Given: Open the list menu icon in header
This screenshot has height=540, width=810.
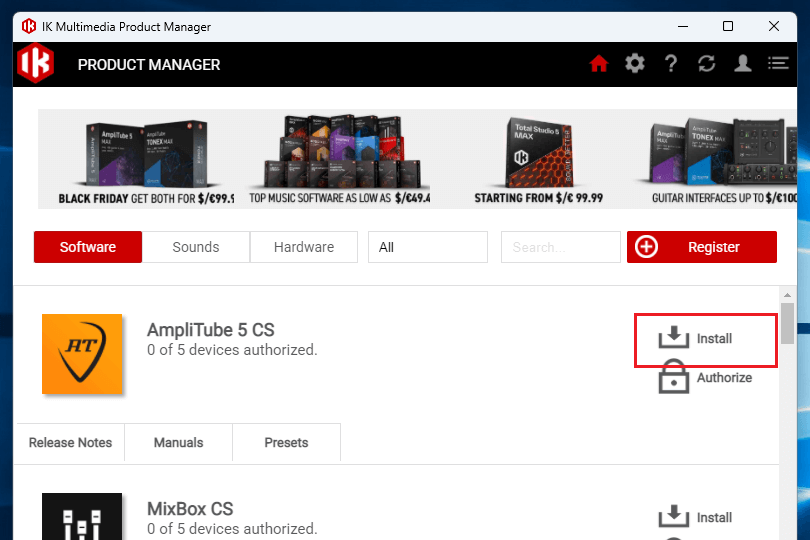Looking at the screenshot, I should [778, 64].
